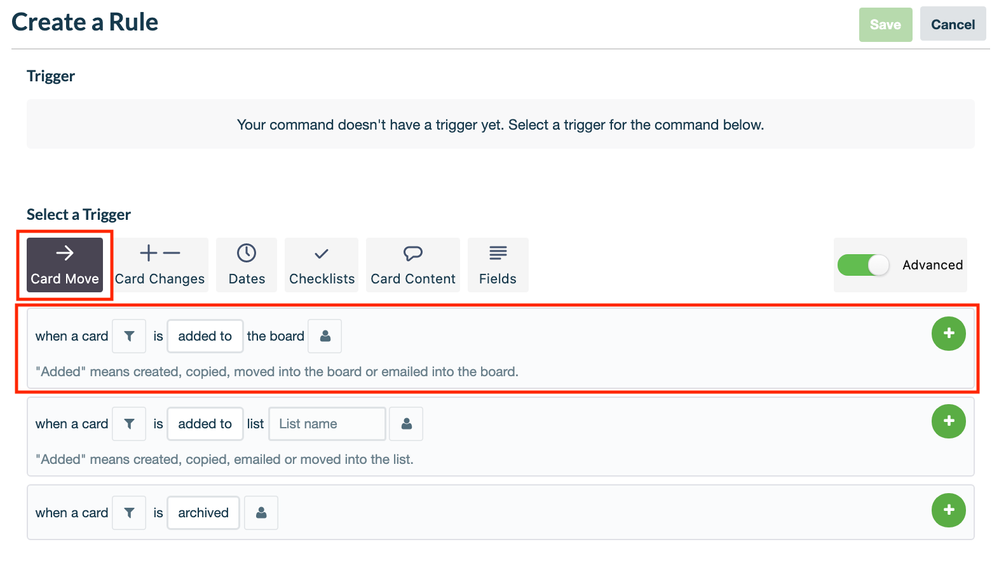Click filter icon in archived trigger row

[x=129, y=513]
